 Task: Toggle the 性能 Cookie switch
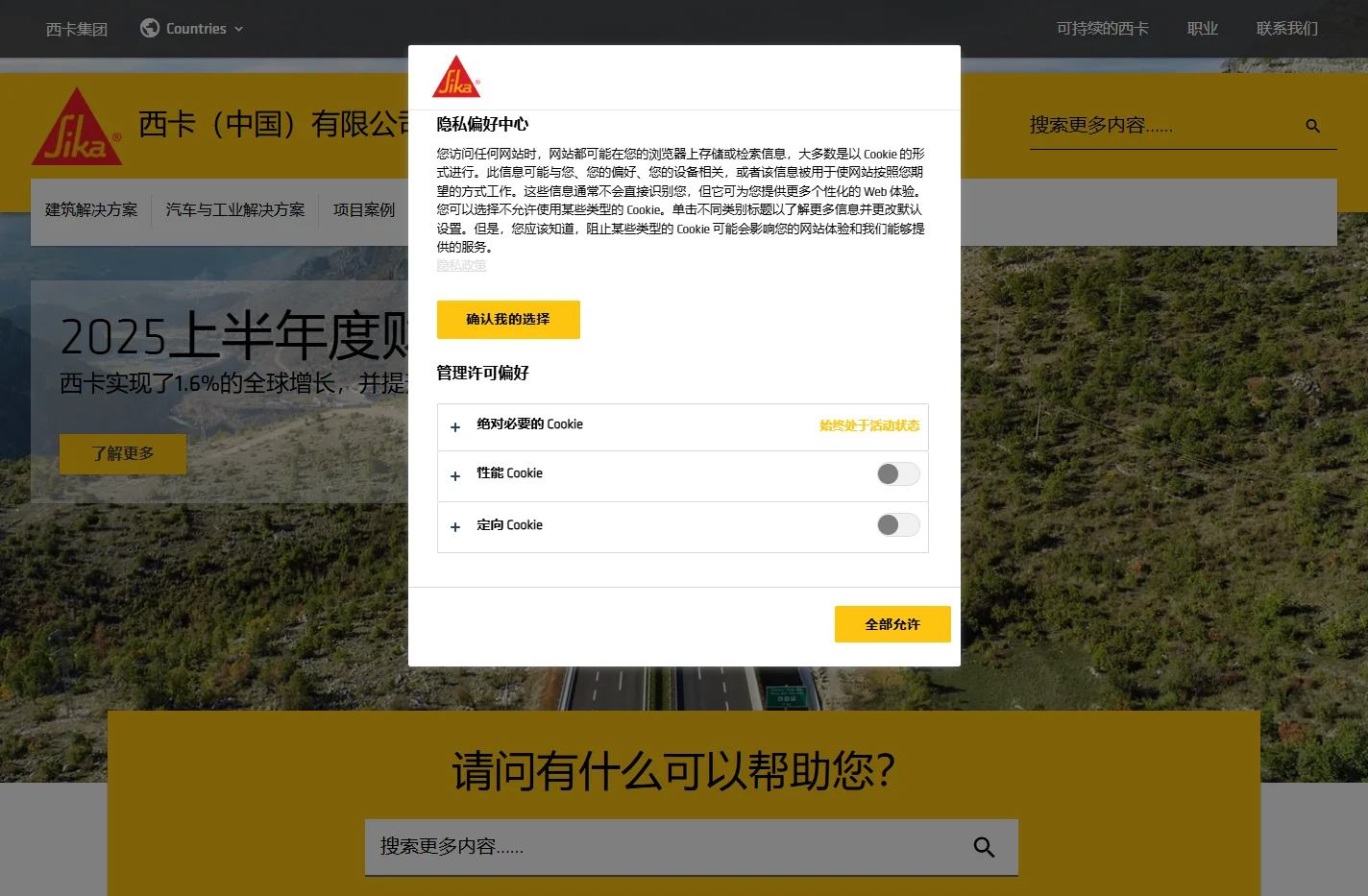coord(898,473)
